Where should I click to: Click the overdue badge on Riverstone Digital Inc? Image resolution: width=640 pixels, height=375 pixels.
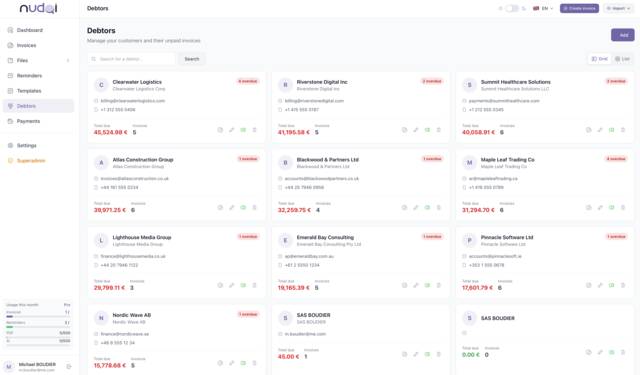432,81
